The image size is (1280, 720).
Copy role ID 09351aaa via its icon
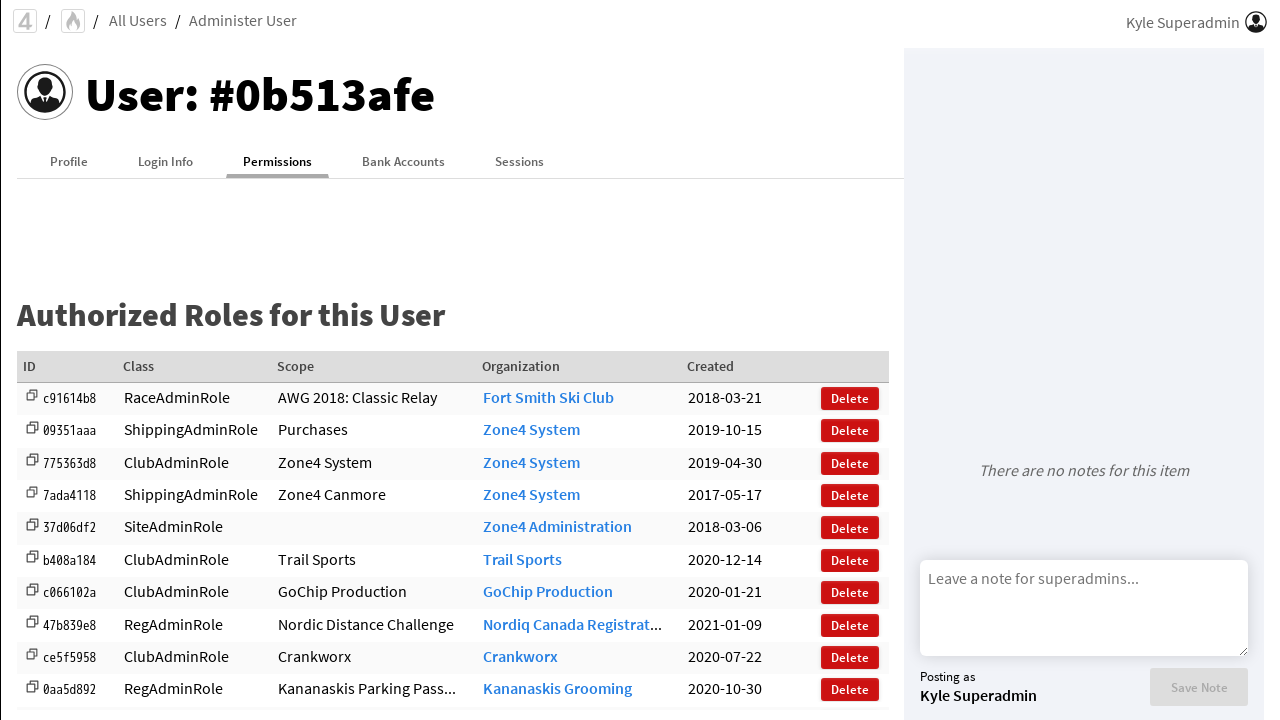[x=32, y=429]
